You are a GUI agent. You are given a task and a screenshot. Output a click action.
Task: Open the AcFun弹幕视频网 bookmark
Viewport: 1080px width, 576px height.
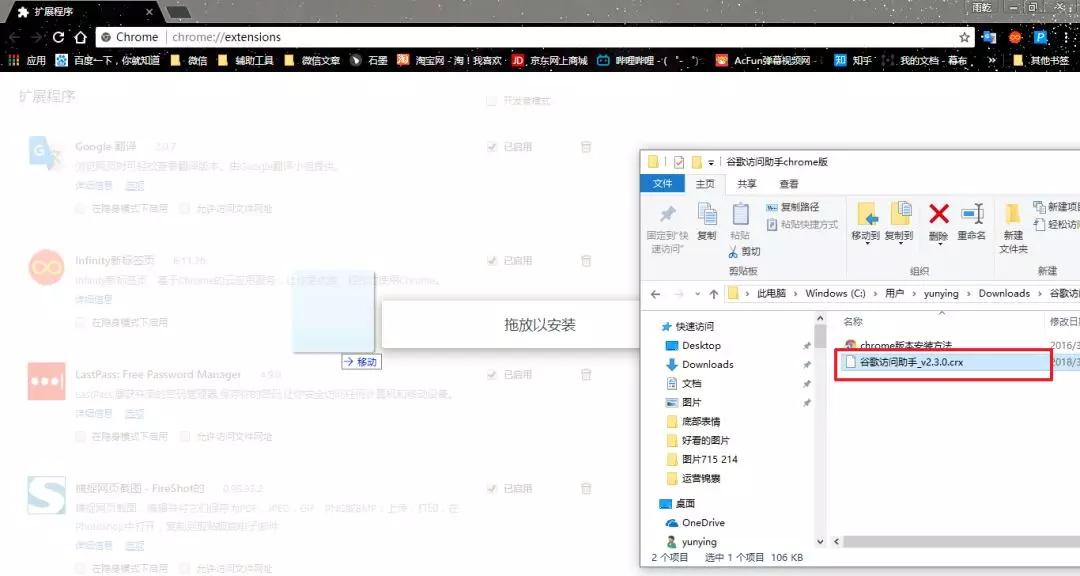tap(766, 61)
